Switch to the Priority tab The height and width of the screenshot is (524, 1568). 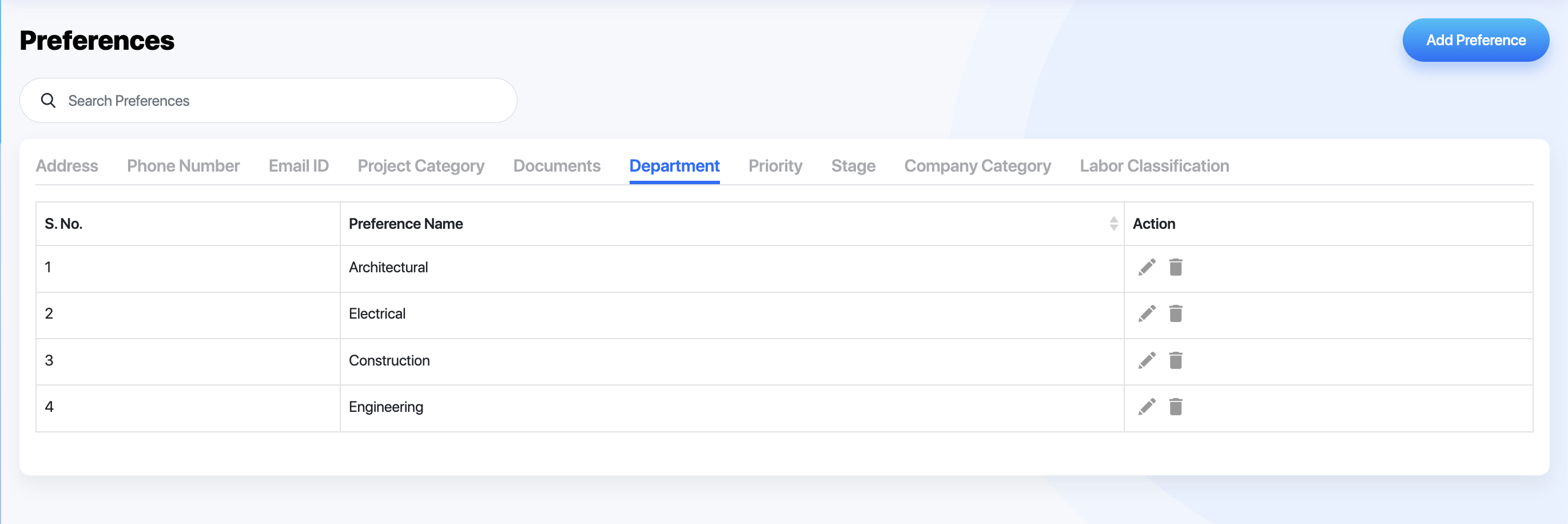[x=775, y=165]
